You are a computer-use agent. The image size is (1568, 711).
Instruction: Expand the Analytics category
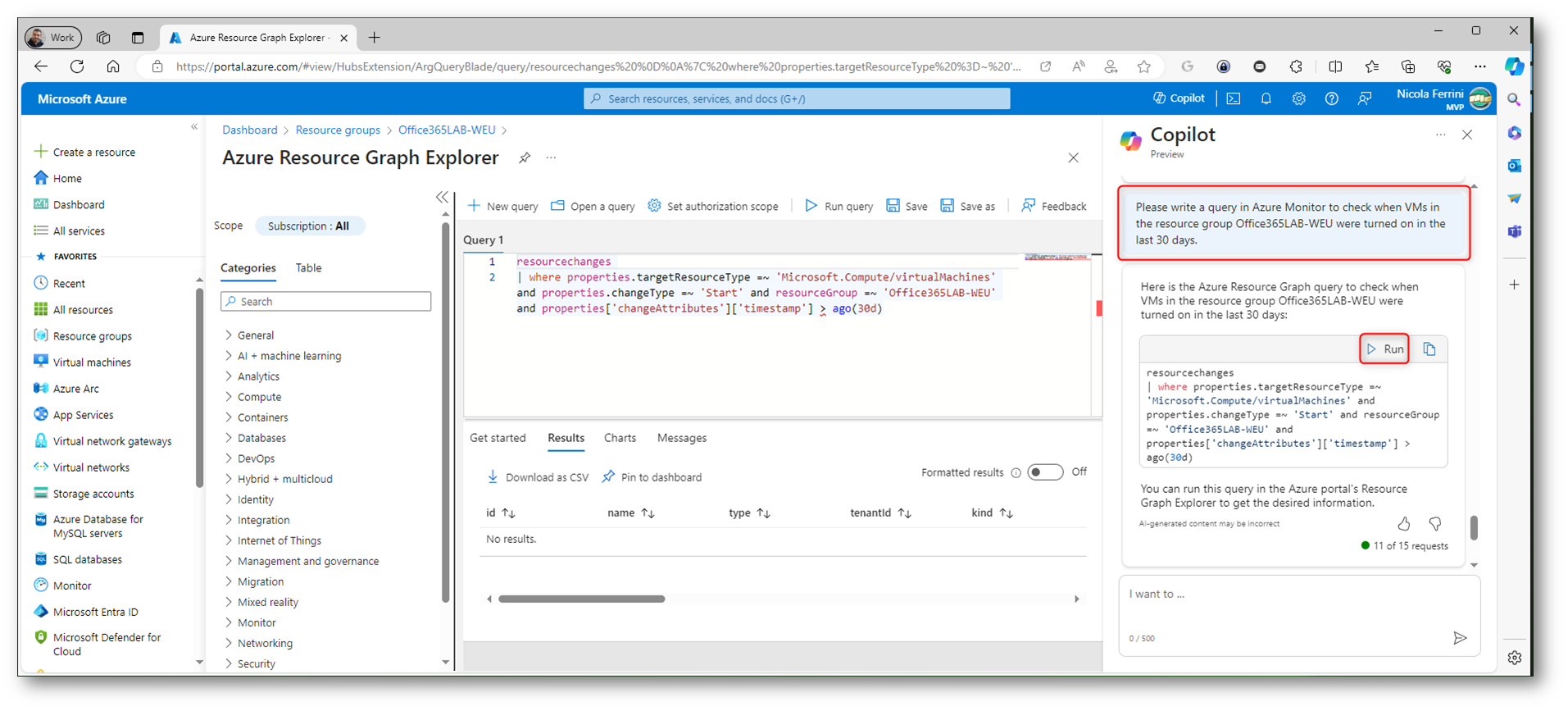click(229, 376)
